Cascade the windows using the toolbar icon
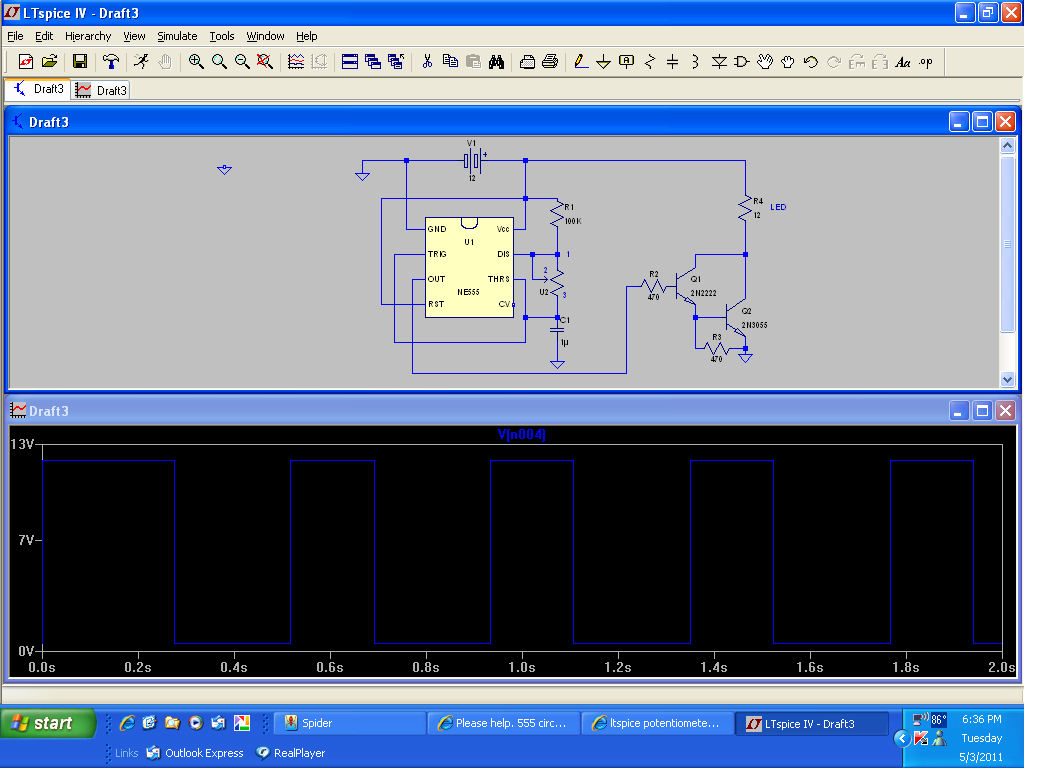The height and width of the screenshot is (770, 1042). (373, 62)
